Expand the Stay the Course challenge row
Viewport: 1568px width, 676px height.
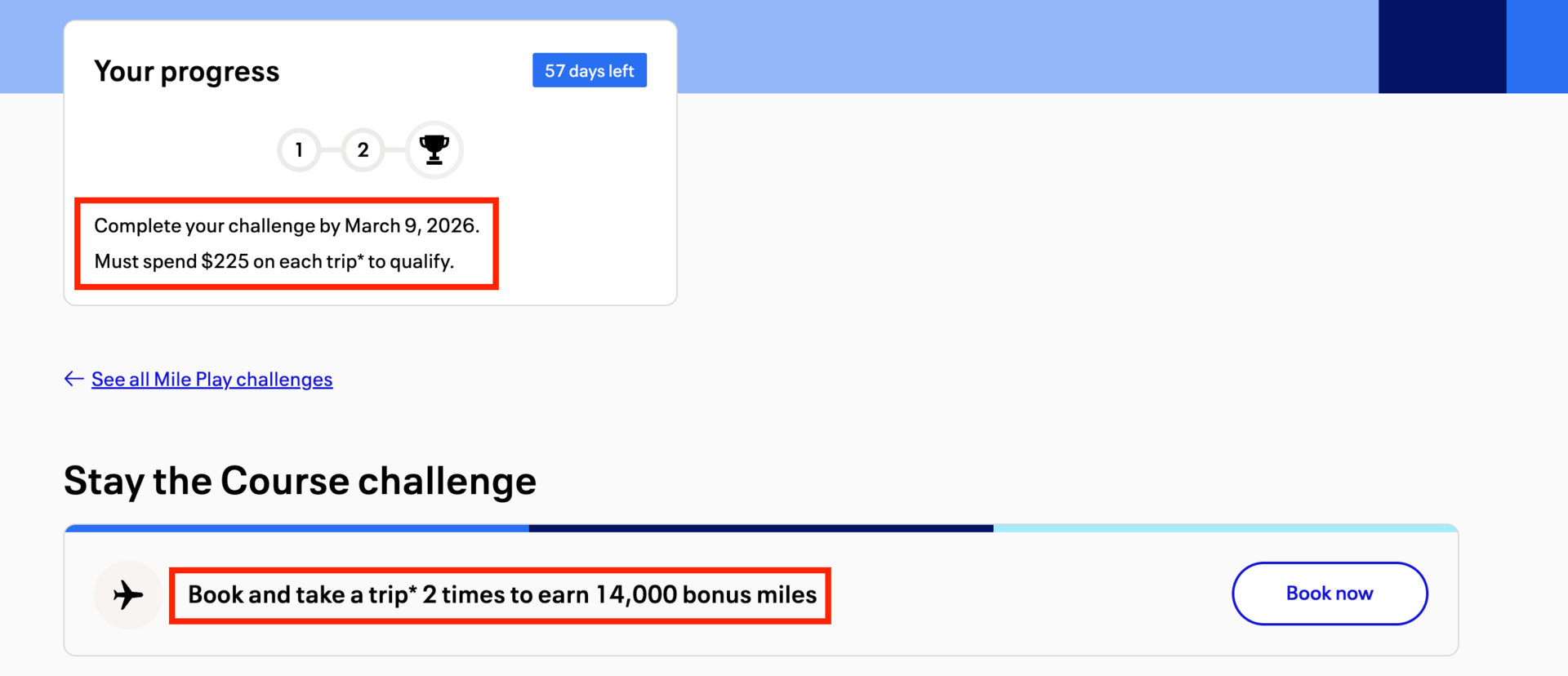tap(759, 592)
